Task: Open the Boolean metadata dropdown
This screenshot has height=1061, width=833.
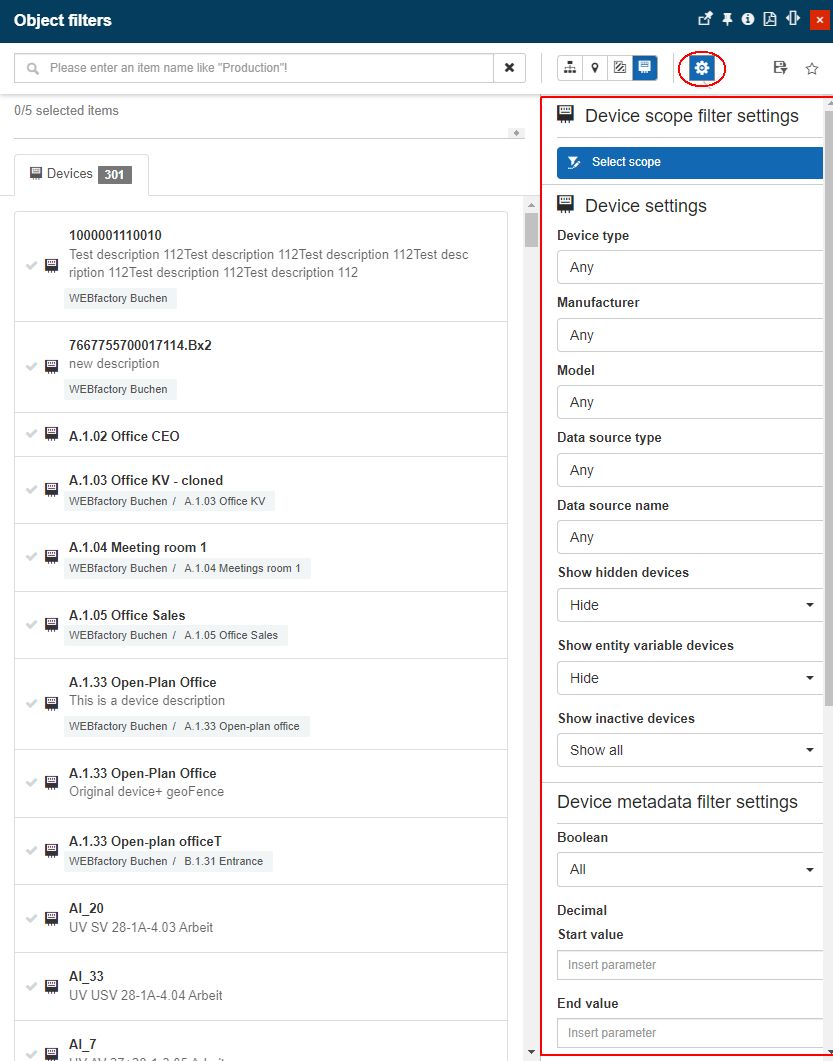Action: (x=689, y=869)
